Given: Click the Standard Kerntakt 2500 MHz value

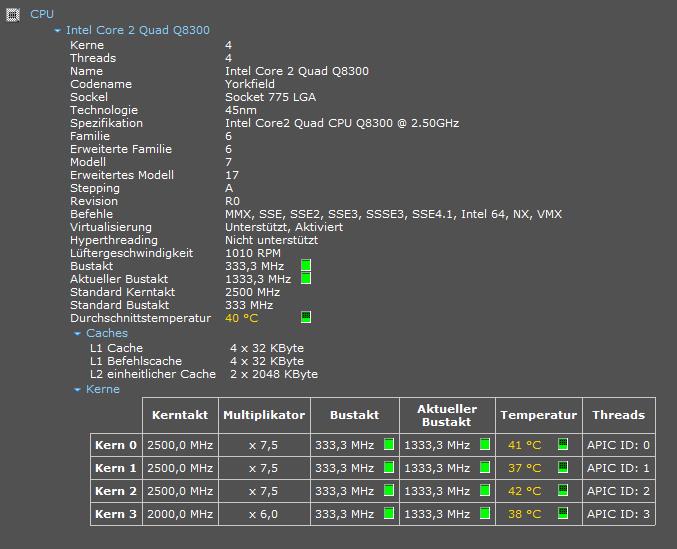Looking at the screenshot, I should click(252, 292).
